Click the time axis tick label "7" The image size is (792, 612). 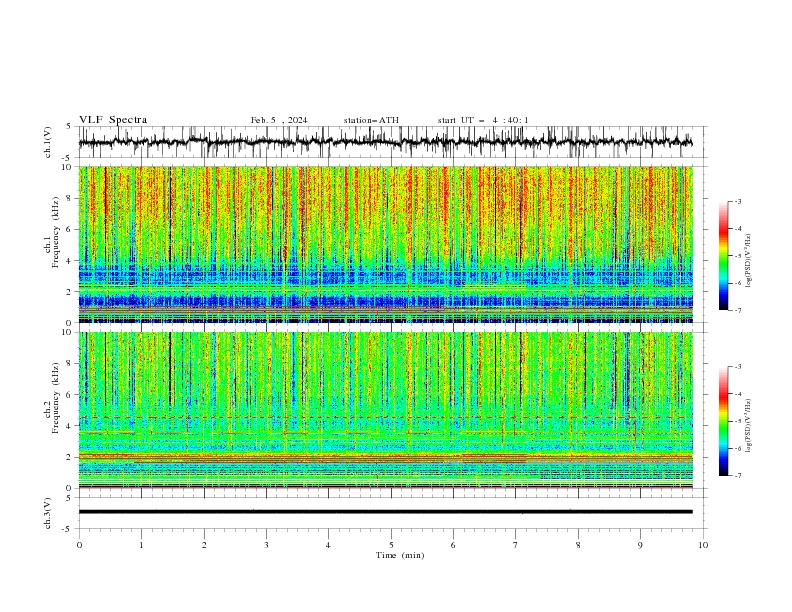click(x=515, y=545)
